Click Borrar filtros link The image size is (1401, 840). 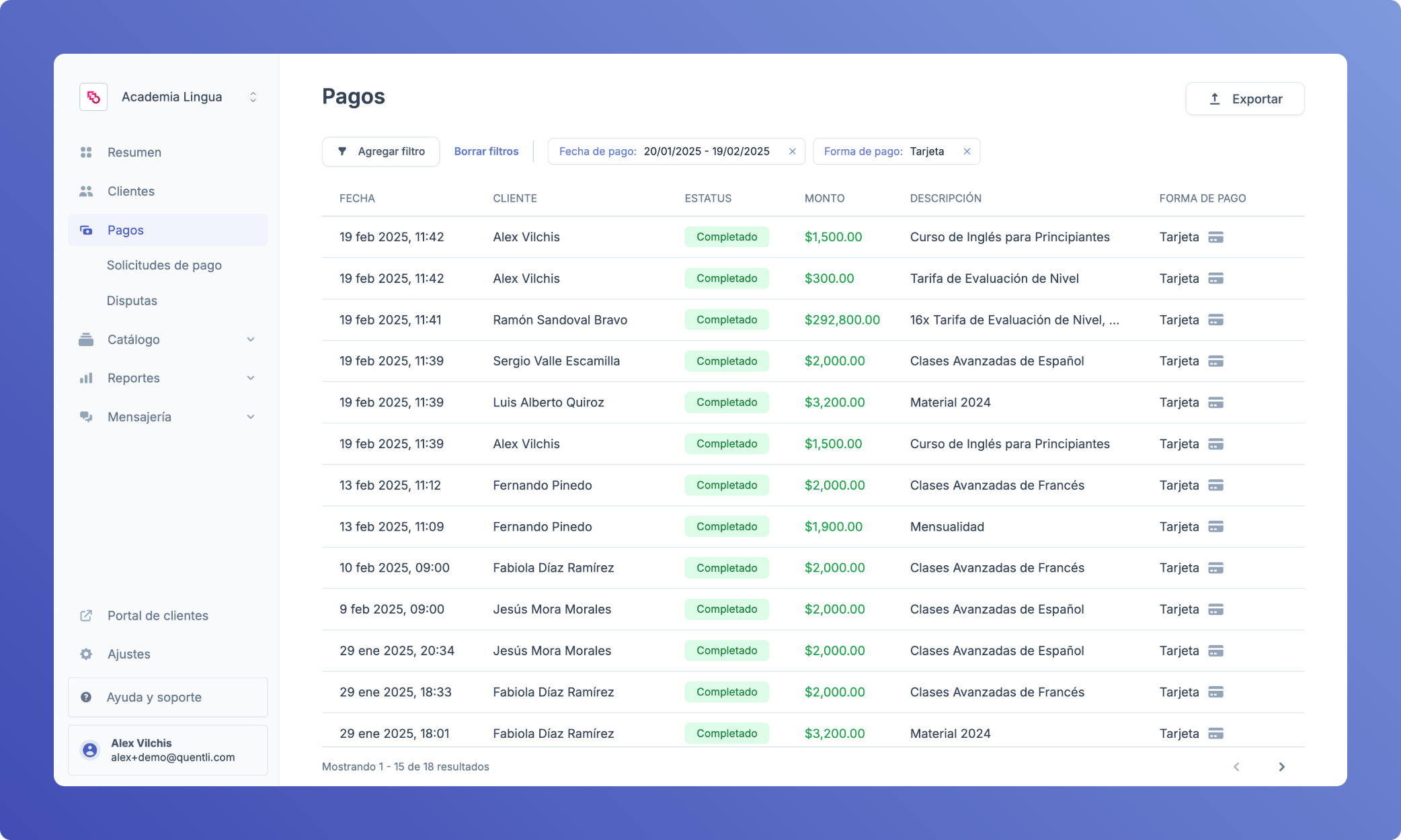[486, 152]
